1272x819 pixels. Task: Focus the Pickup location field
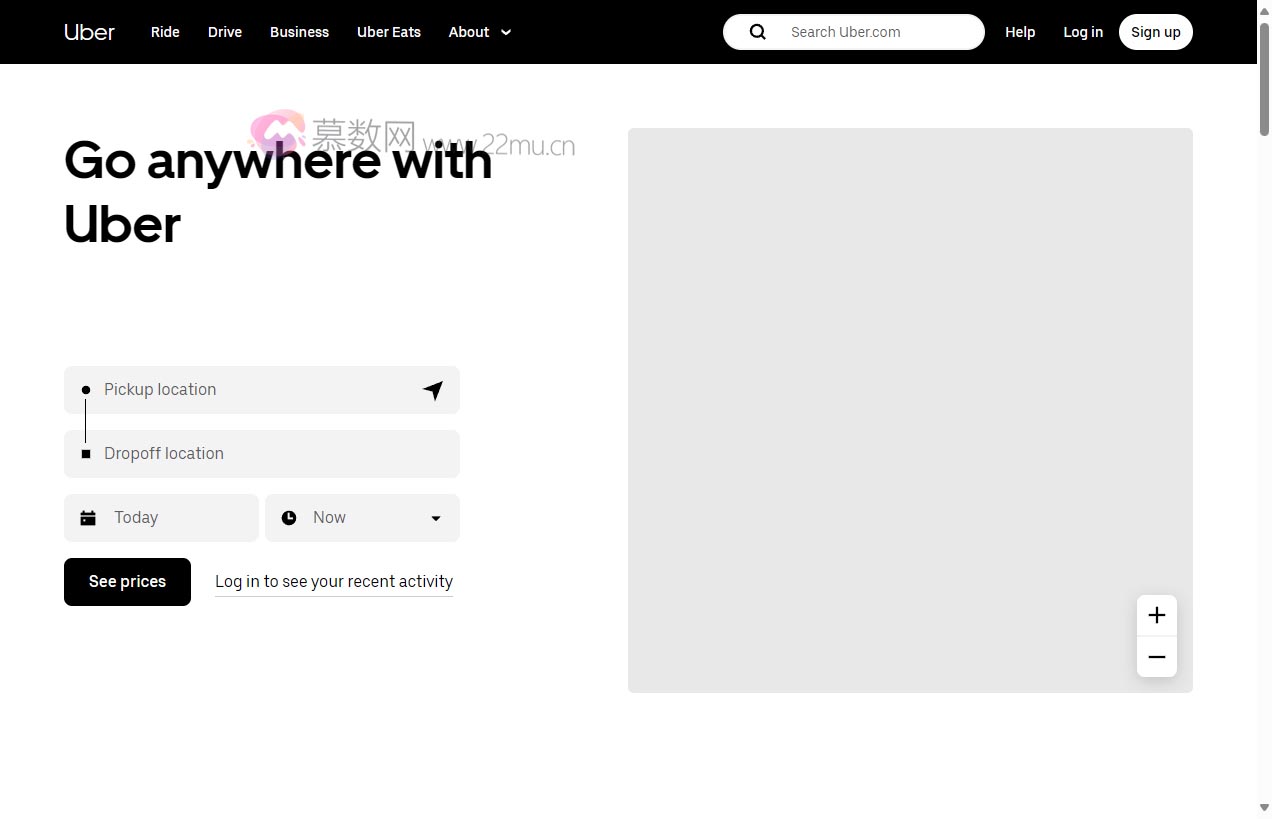click(x=255, y=390)
